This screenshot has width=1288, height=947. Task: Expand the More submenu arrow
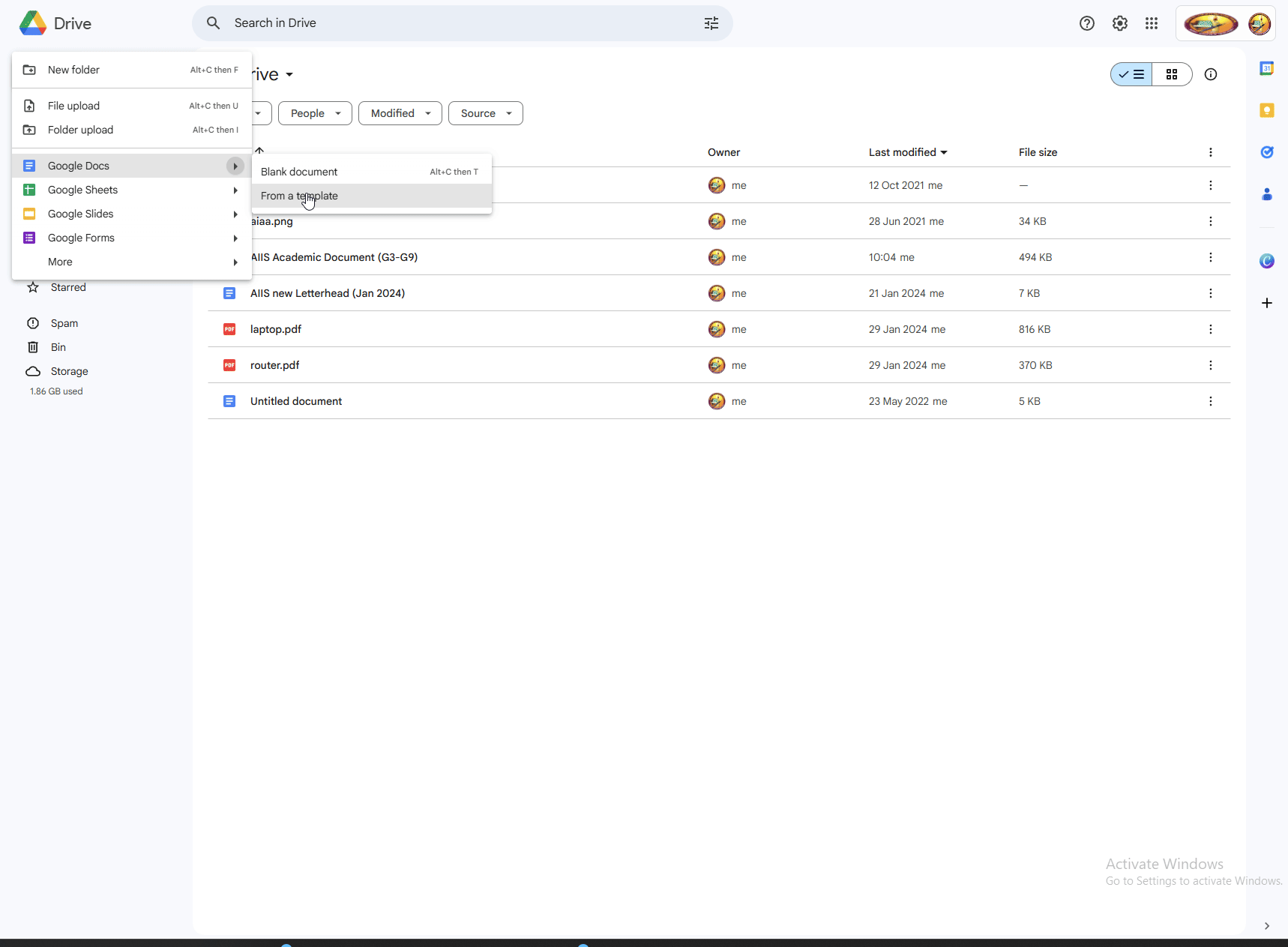click(235, 262)
